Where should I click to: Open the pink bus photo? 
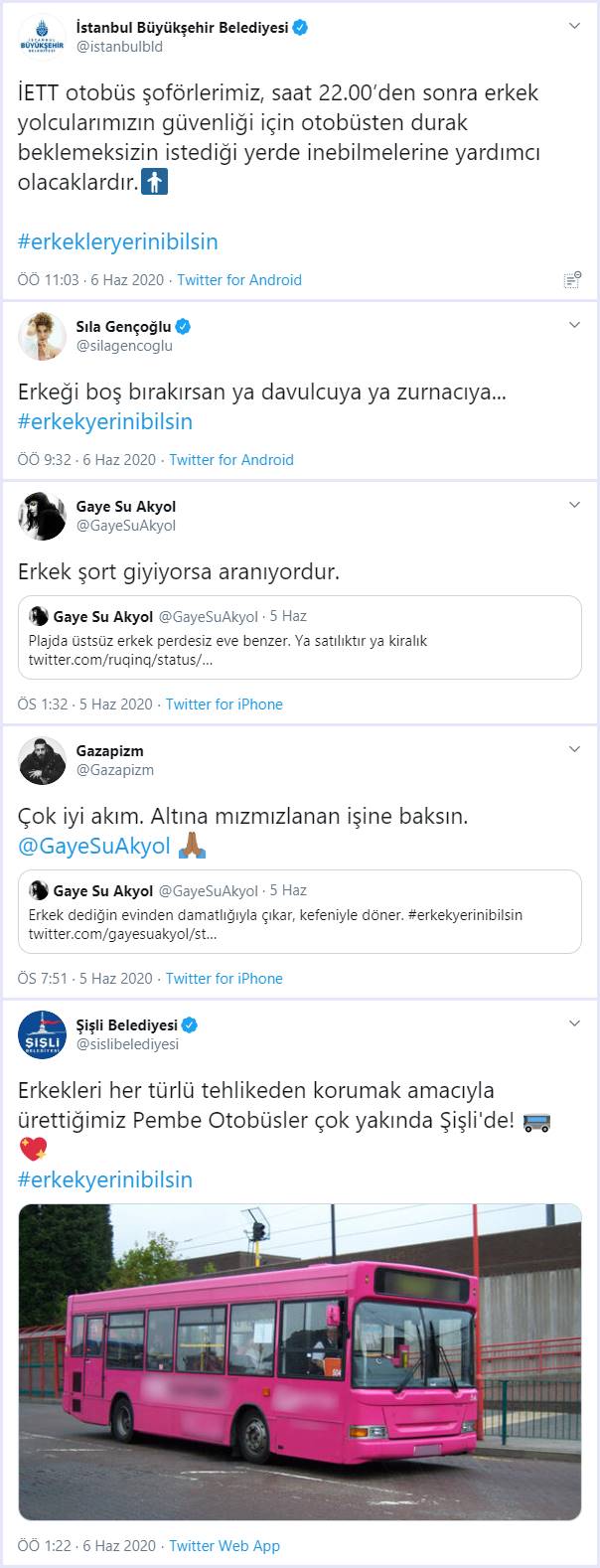(x=299, y=1361)
